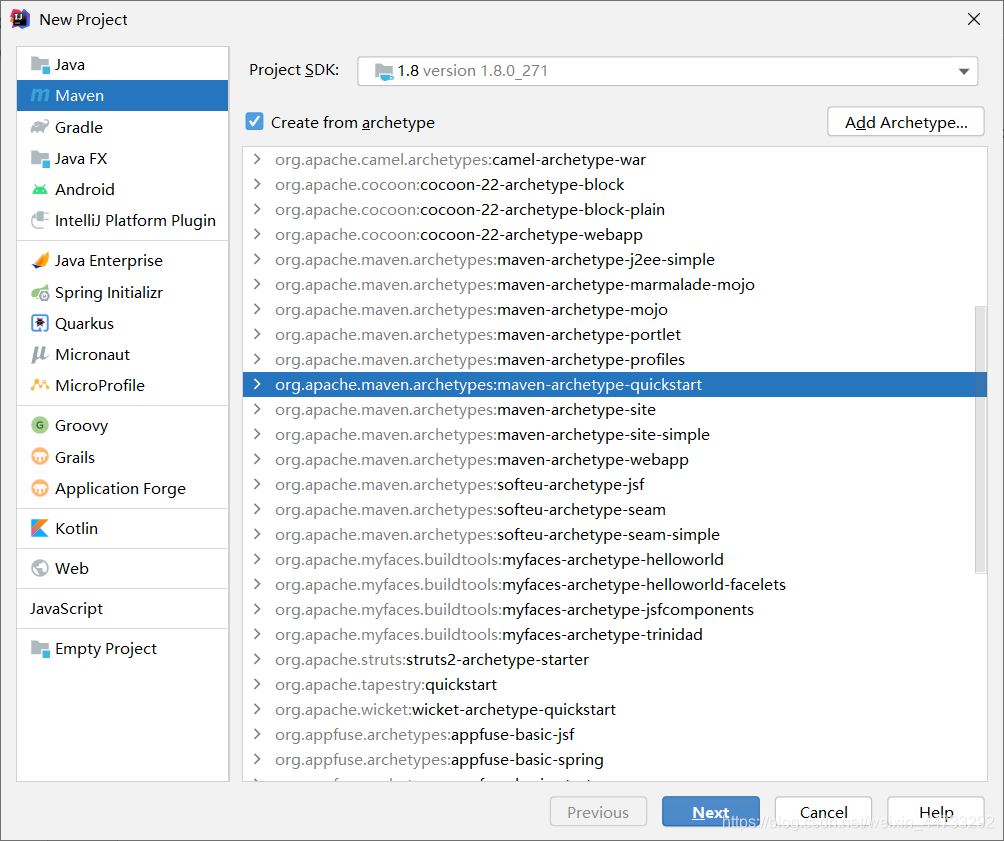The height and width of the screenshot is (841, 1004).
Task: Click the Kotlin logo icon
Action: click(40, 528)
